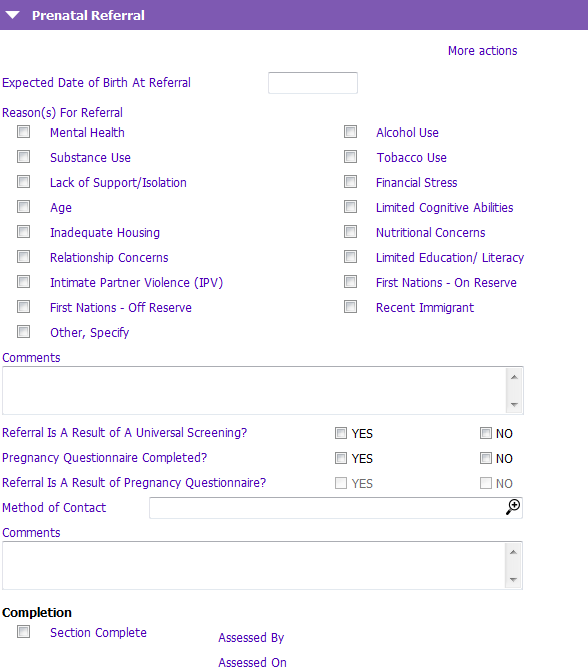Image resolution: width=588 pixels, height=671 pixels.
Task: Open the More actions link
Action: click(482, 51)
